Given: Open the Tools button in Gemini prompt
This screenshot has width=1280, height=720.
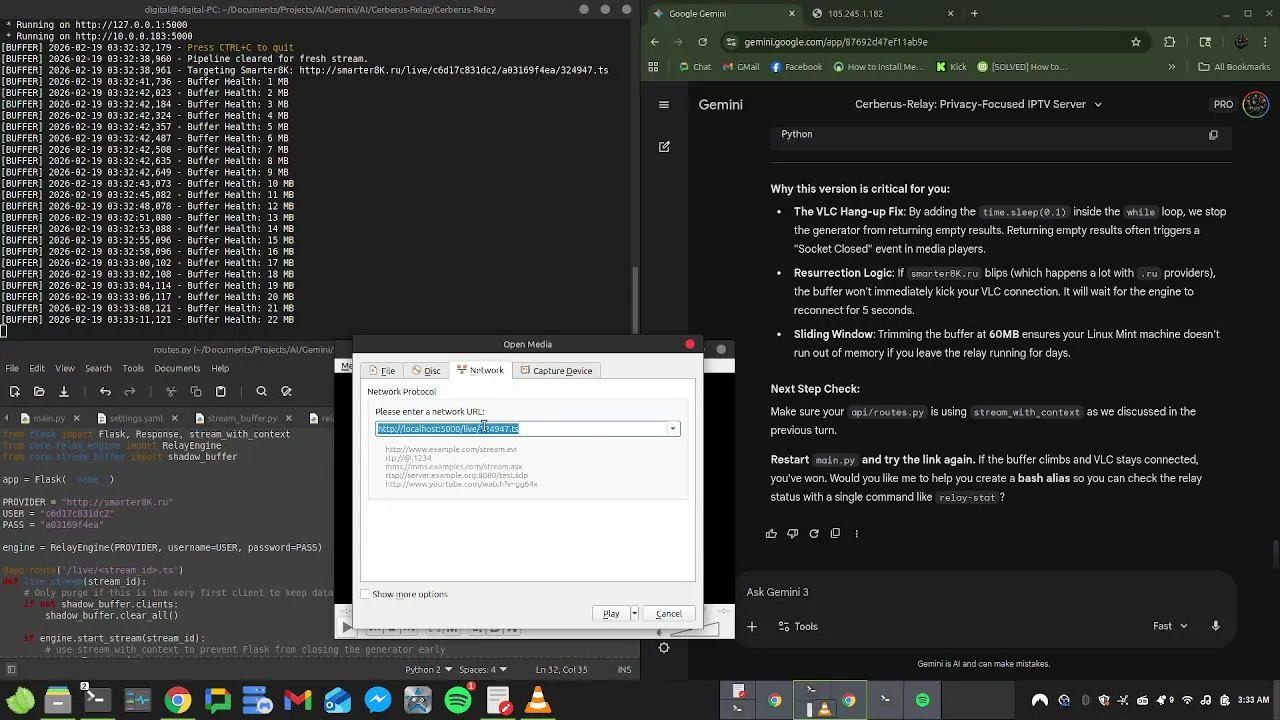Looking at the screenshot, I should (x=797, y=626).
